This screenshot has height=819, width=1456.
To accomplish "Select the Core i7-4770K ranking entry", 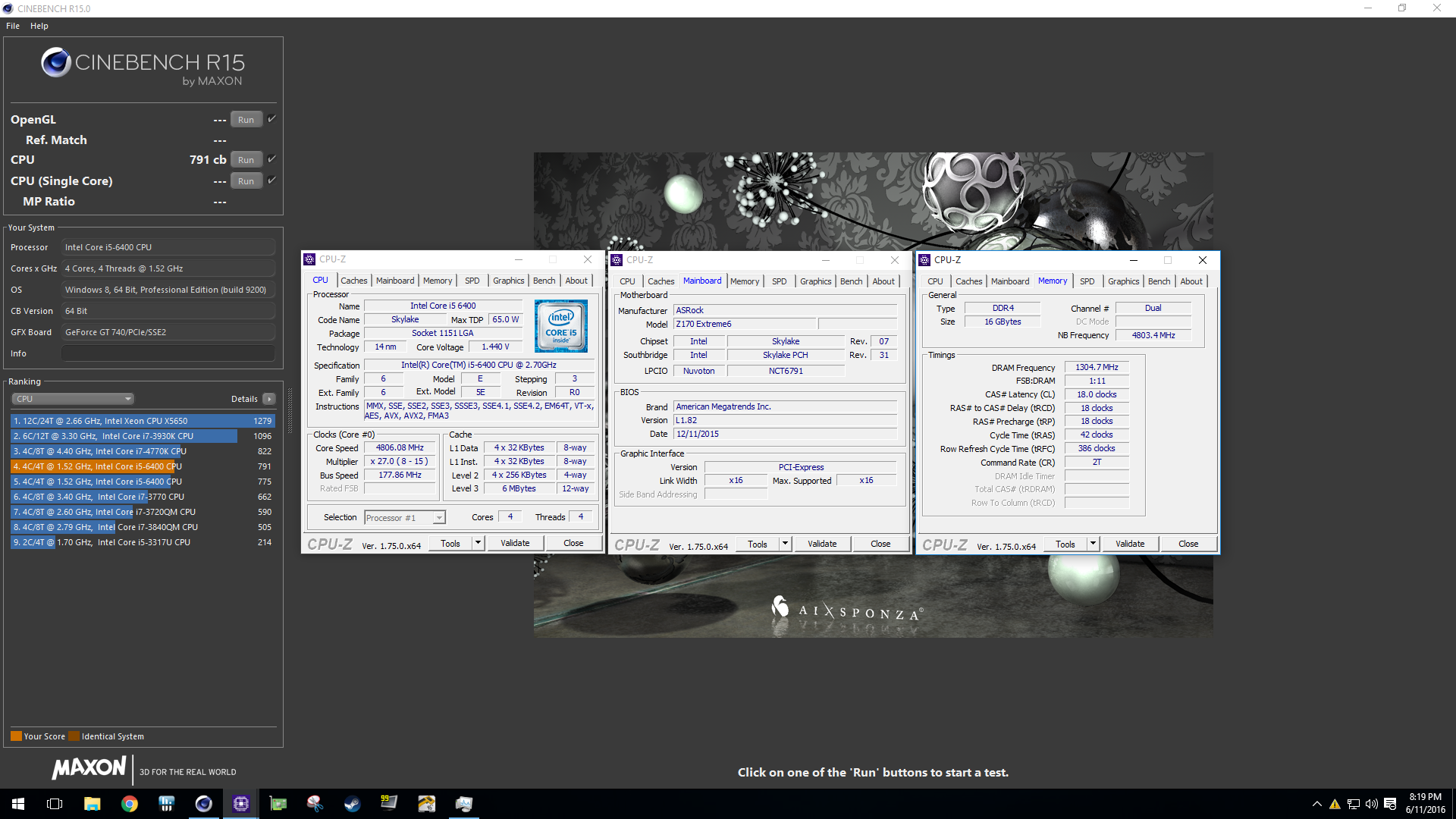I will 143,451.
